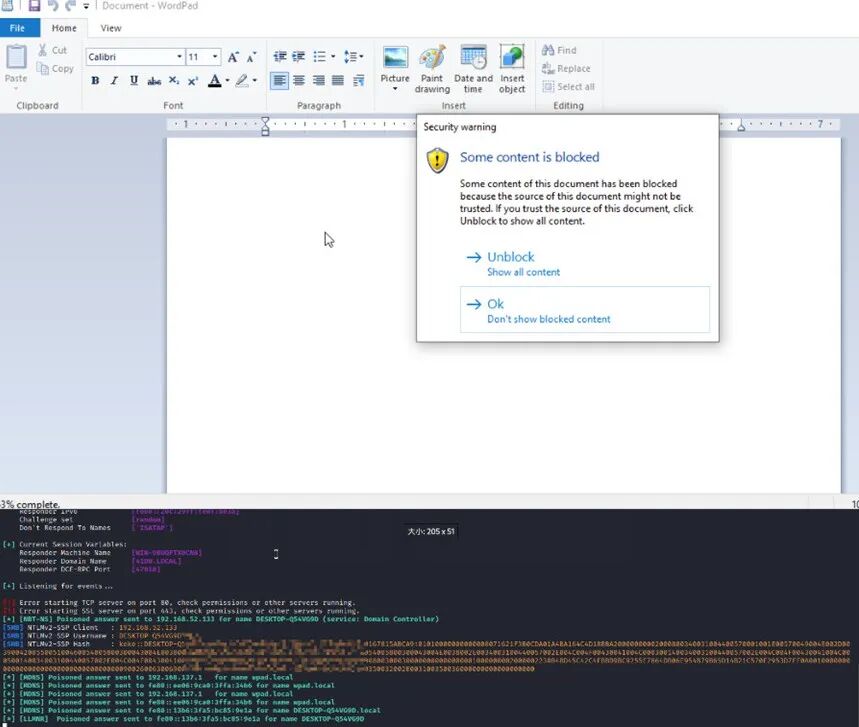This screenshot has height=727, width=859.
Task: Open the File menu tab
Action: pyautogui.click(x=17, y=28)
